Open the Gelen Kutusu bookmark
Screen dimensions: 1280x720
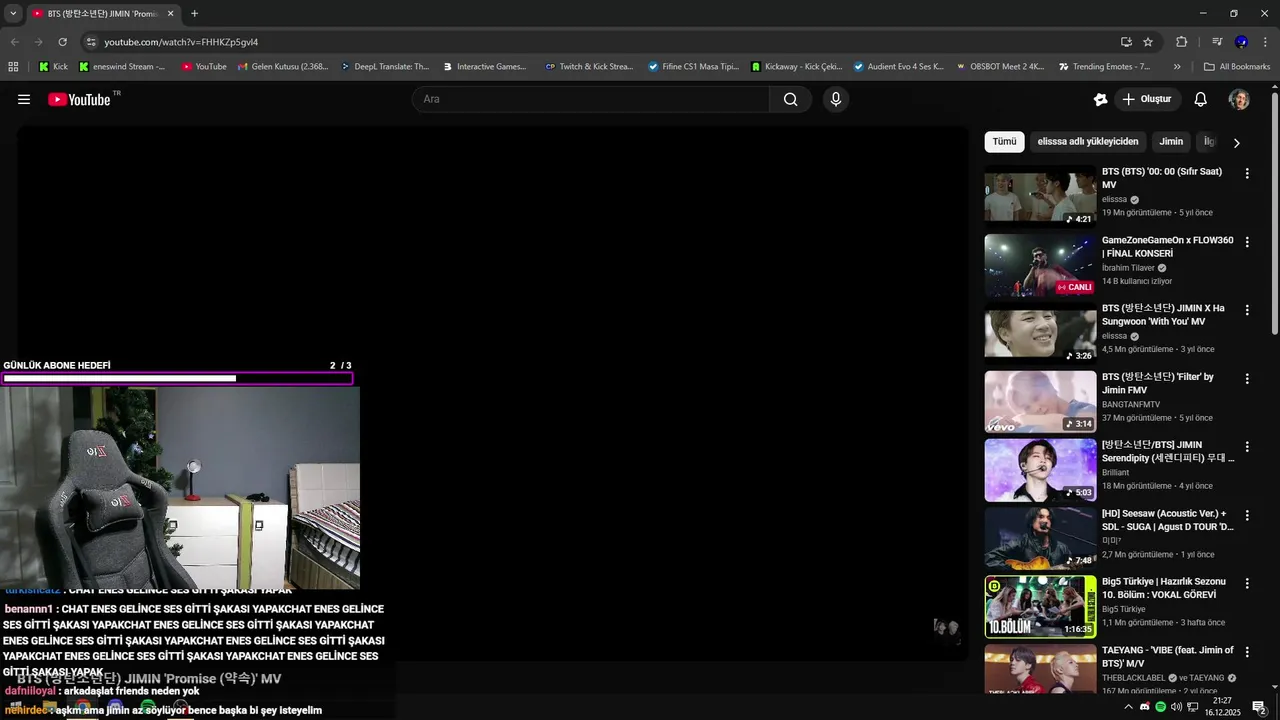(283, 67)
